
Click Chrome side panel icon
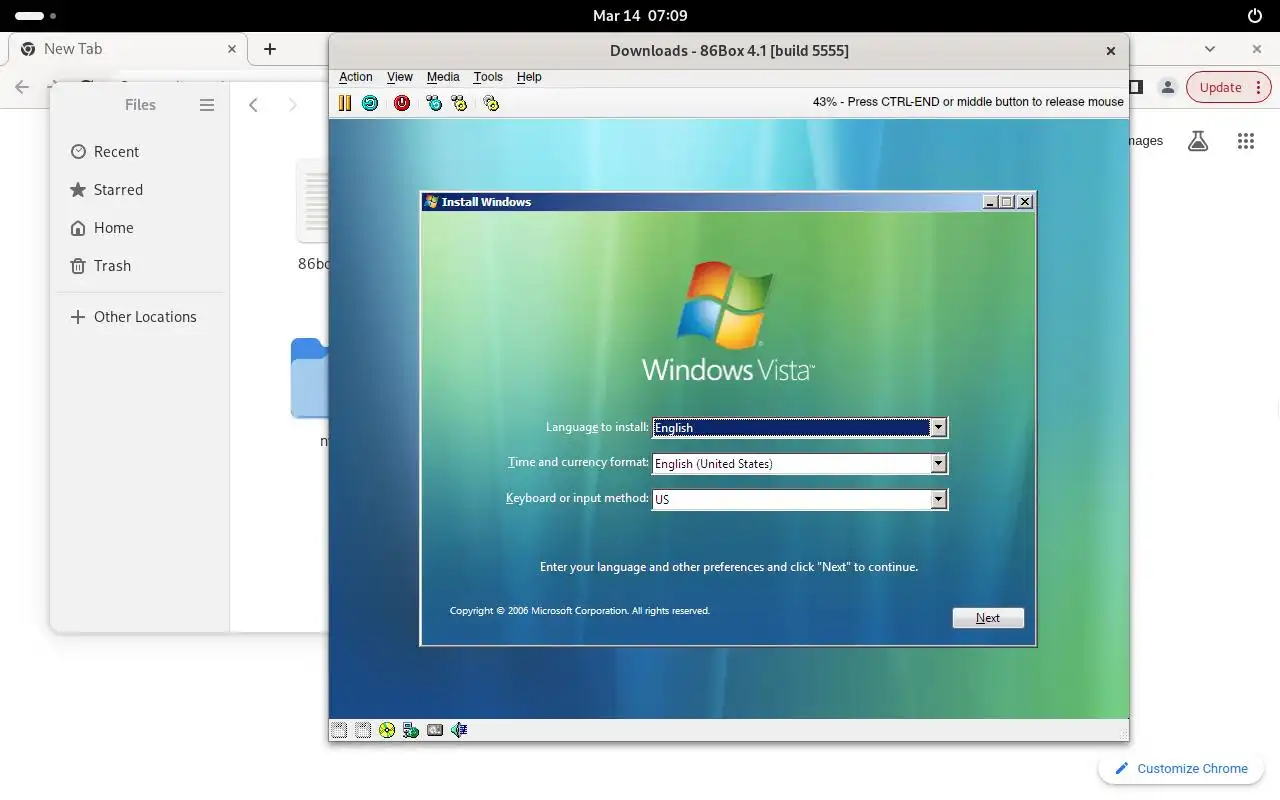pyautogui.click(x=1136, y=87)
